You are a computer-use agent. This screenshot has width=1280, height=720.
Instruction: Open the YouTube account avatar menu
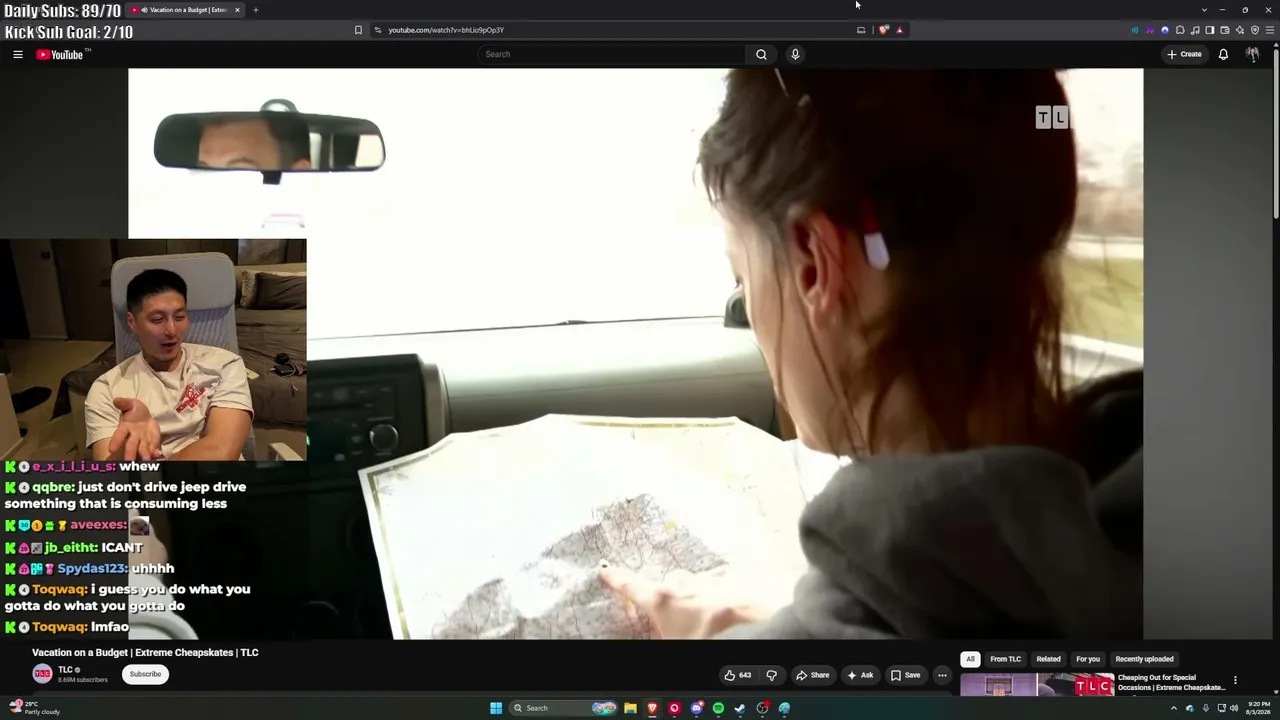click(x=1252, y=54)
